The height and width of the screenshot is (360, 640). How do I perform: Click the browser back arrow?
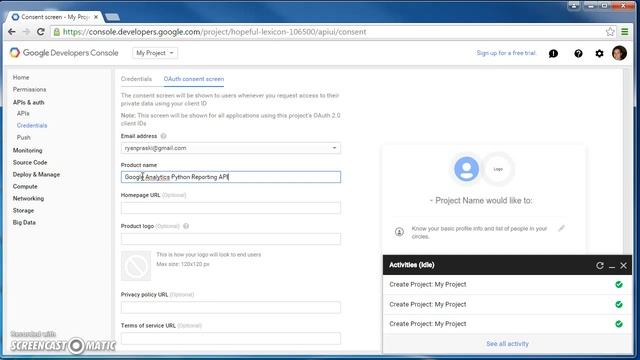12,32
